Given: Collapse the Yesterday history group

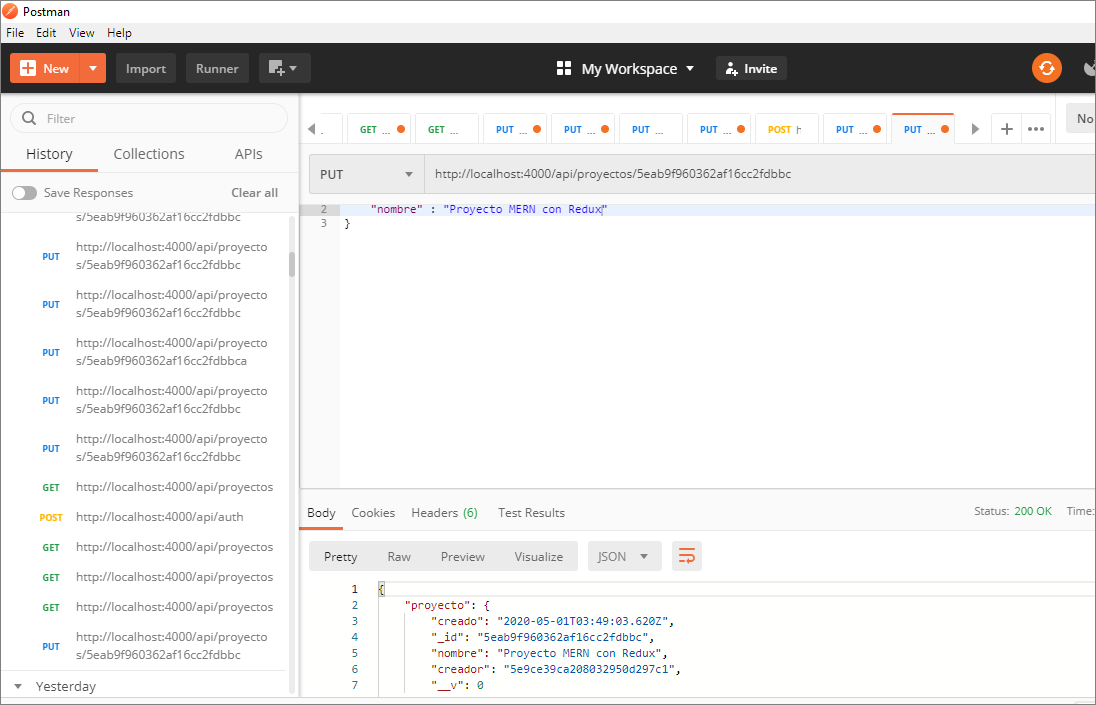Looking at the screenshot, I should click(18, 686).
